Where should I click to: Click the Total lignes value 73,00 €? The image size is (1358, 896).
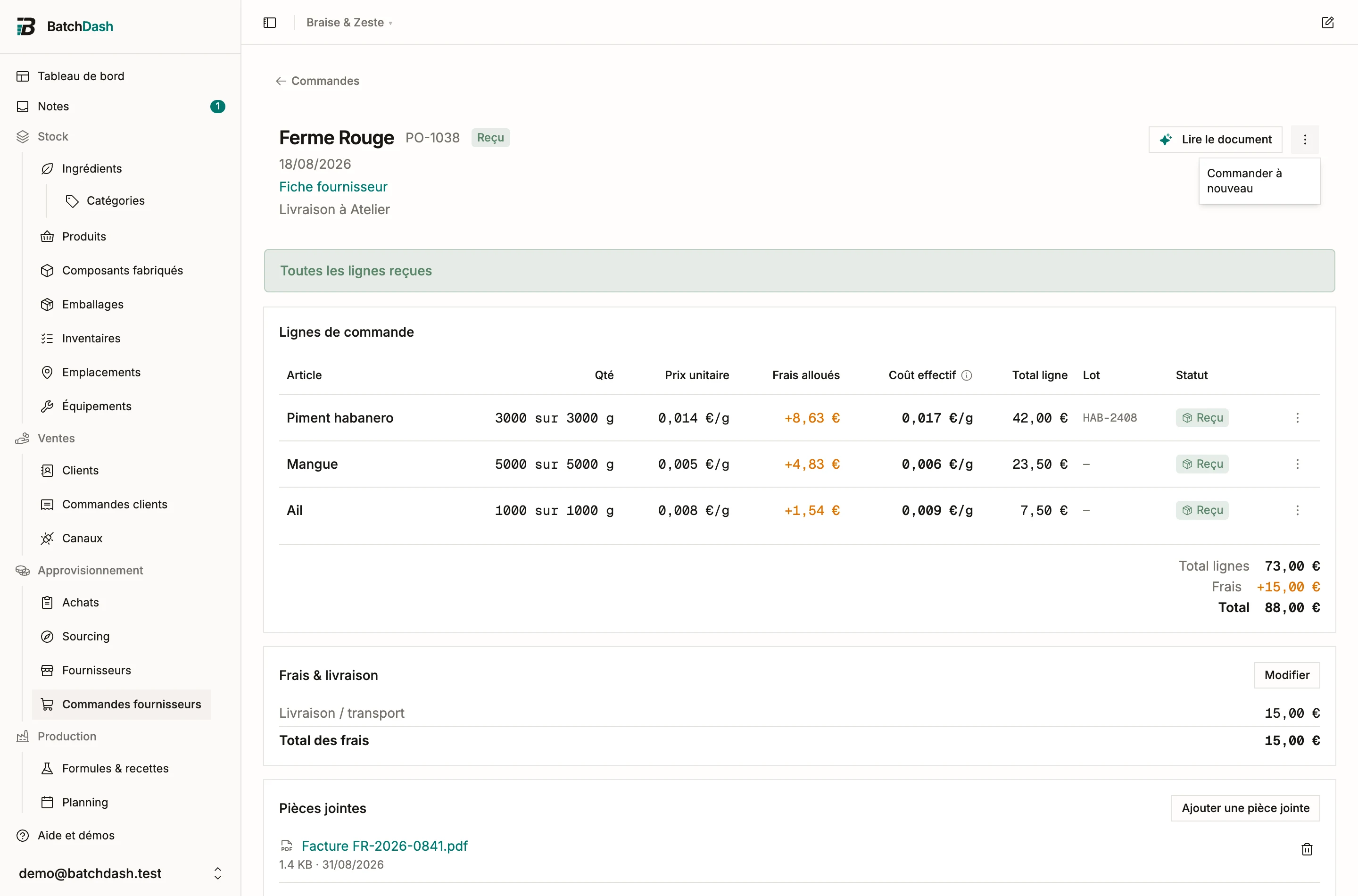point(1292,566)
